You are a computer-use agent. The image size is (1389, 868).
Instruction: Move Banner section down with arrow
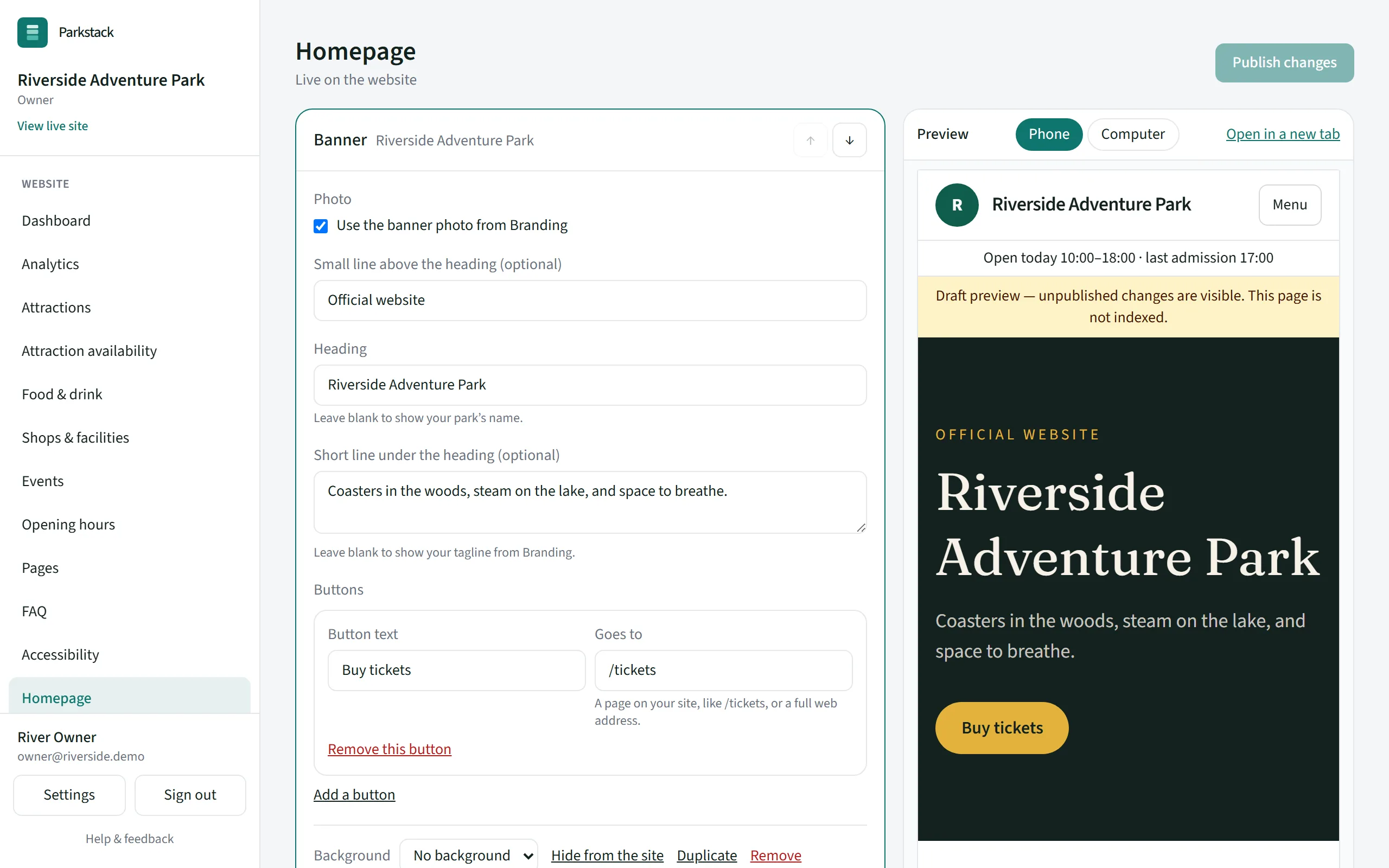(850, 140)
